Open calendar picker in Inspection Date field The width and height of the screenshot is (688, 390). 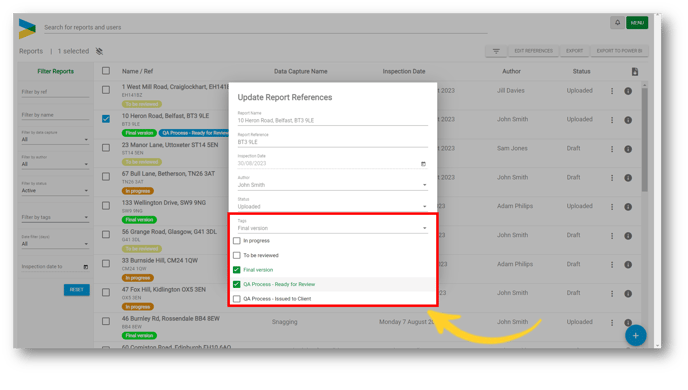tap(423, 164)
